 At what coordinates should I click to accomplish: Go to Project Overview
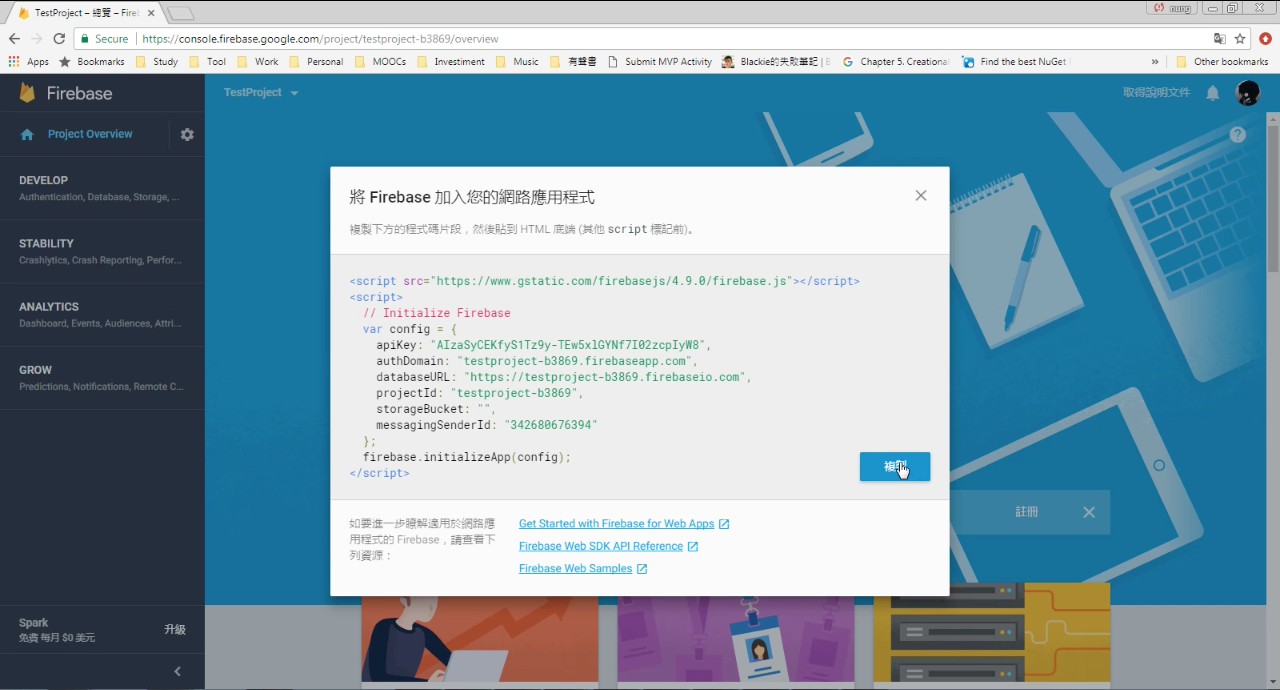90,134
